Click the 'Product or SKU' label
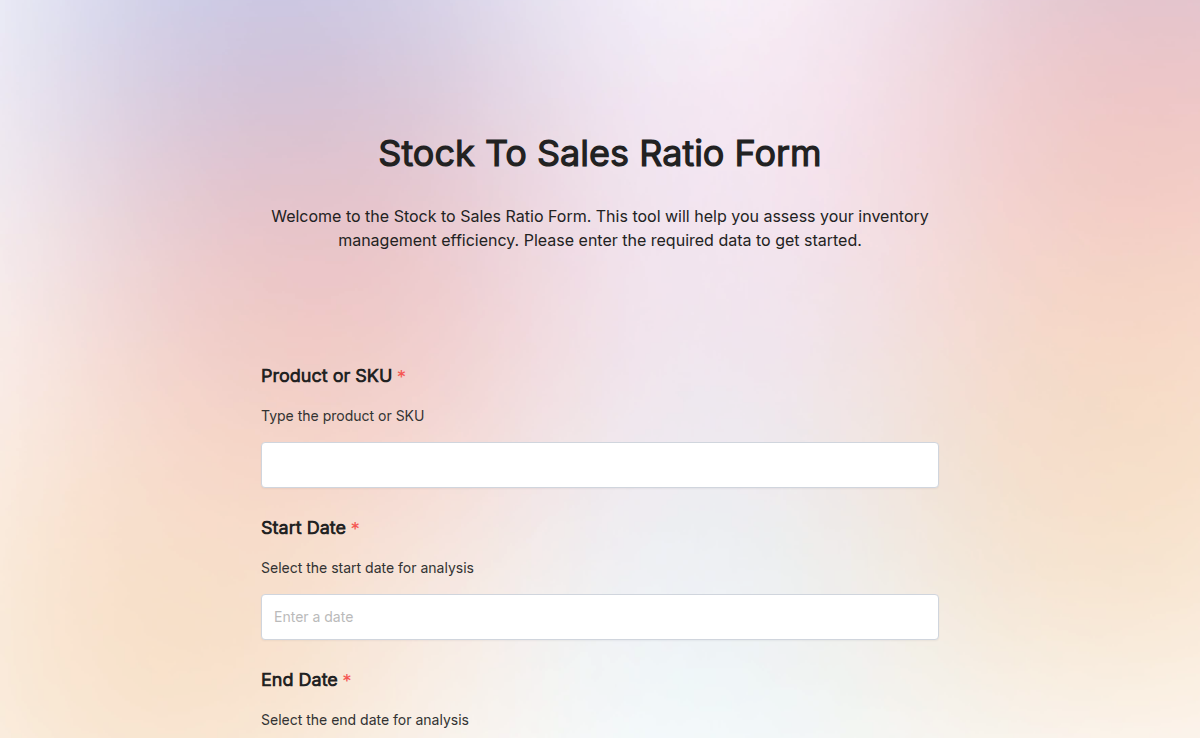The height and width of the screenshot is (738, 1200). click(x=325, y=375)
